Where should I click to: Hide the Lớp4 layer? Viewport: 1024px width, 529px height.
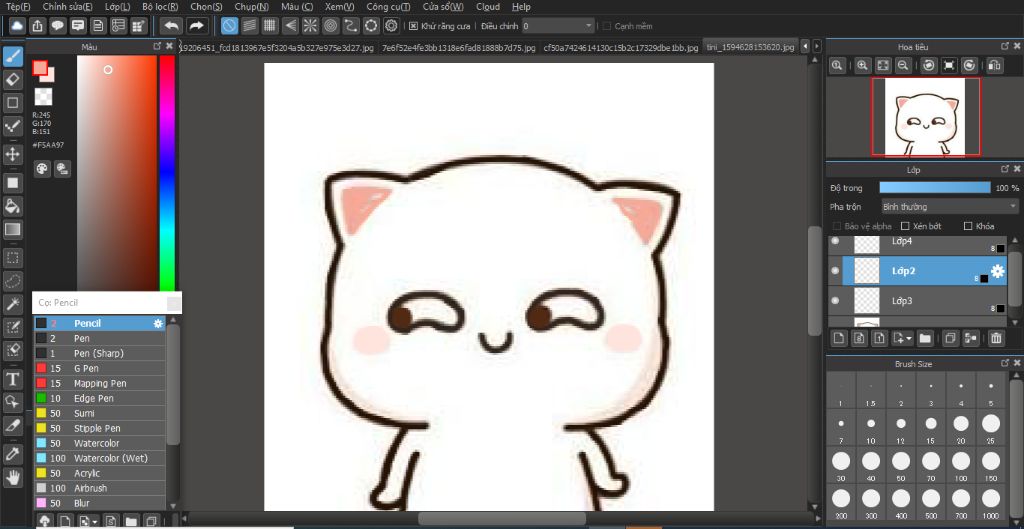click(x=835, y=240)
